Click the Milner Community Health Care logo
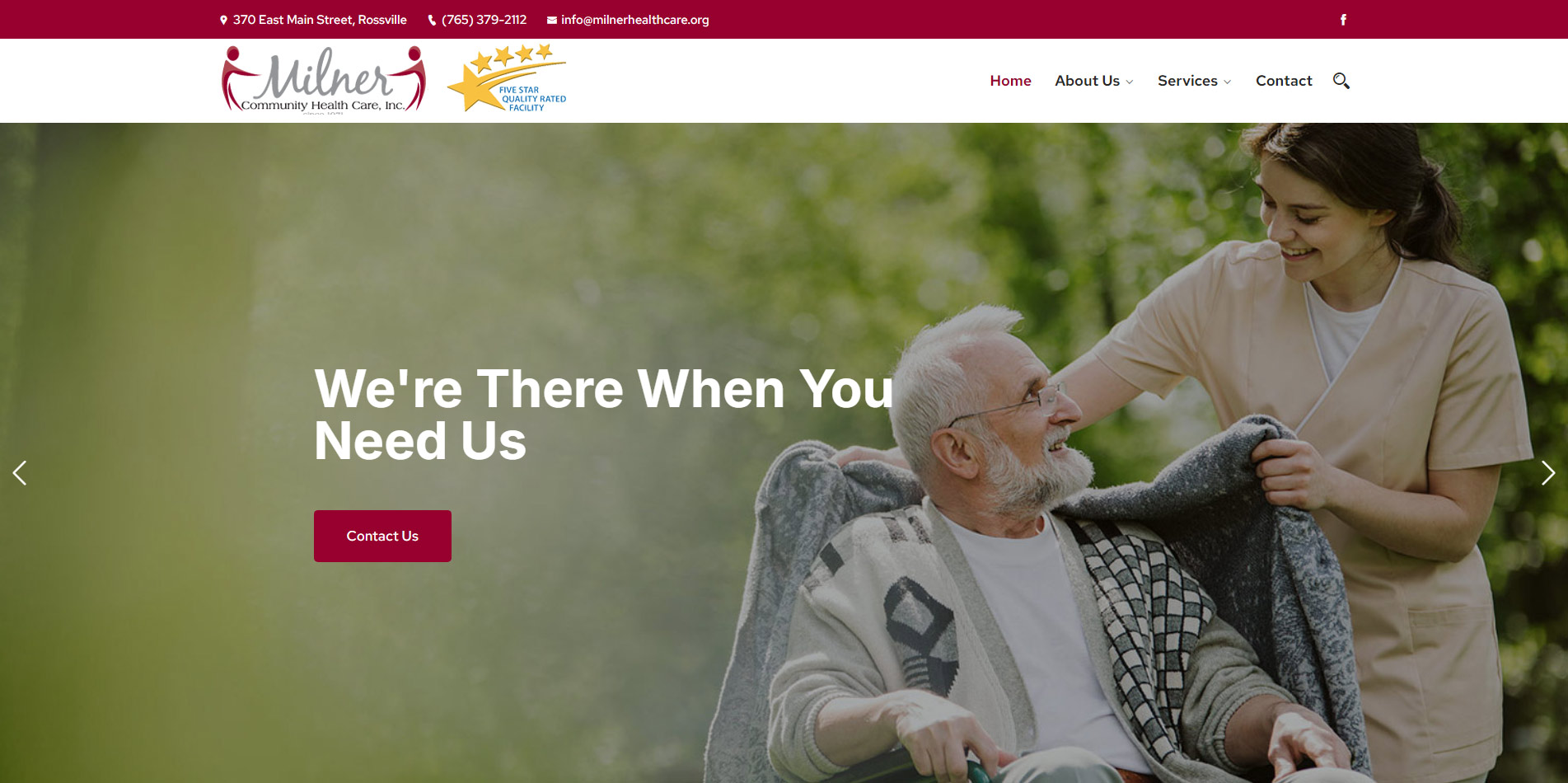Viewport: 1568px width, 783px height. coord(324,79)
